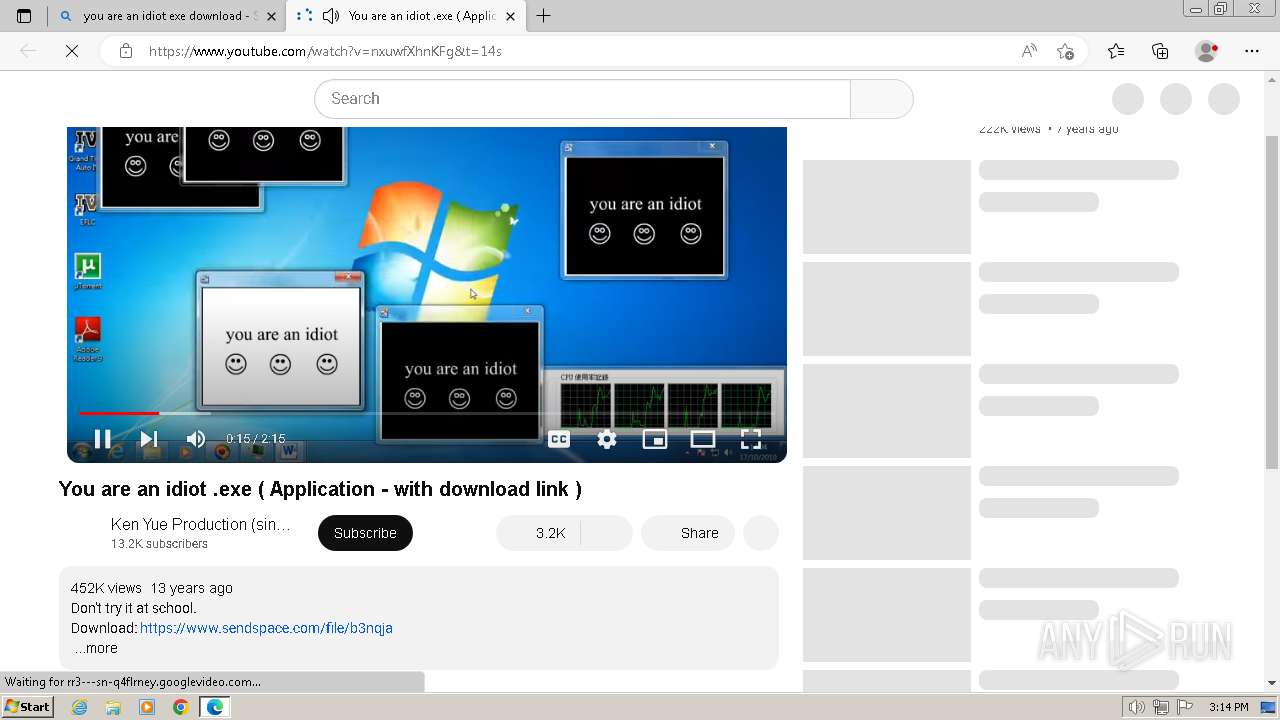Select the Edge taskbar button
The width and height of the screenshot is (1280, 720).
pos(215,707)
